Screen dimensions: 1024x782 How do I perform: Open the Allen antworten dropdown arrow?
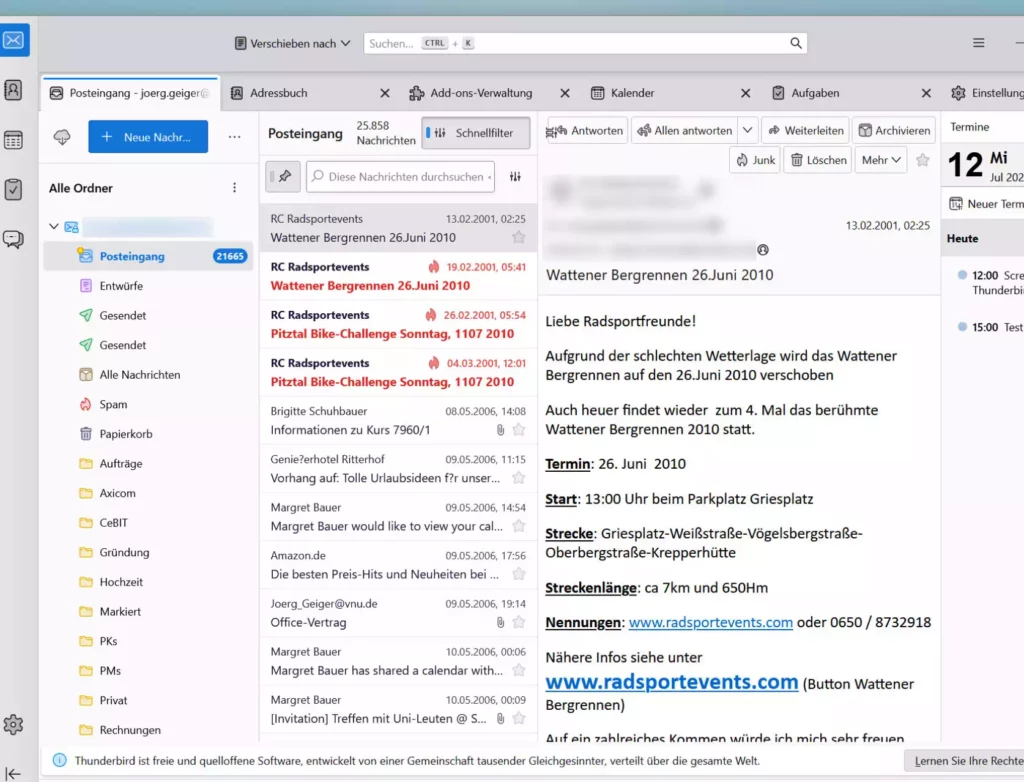point(747,131)
